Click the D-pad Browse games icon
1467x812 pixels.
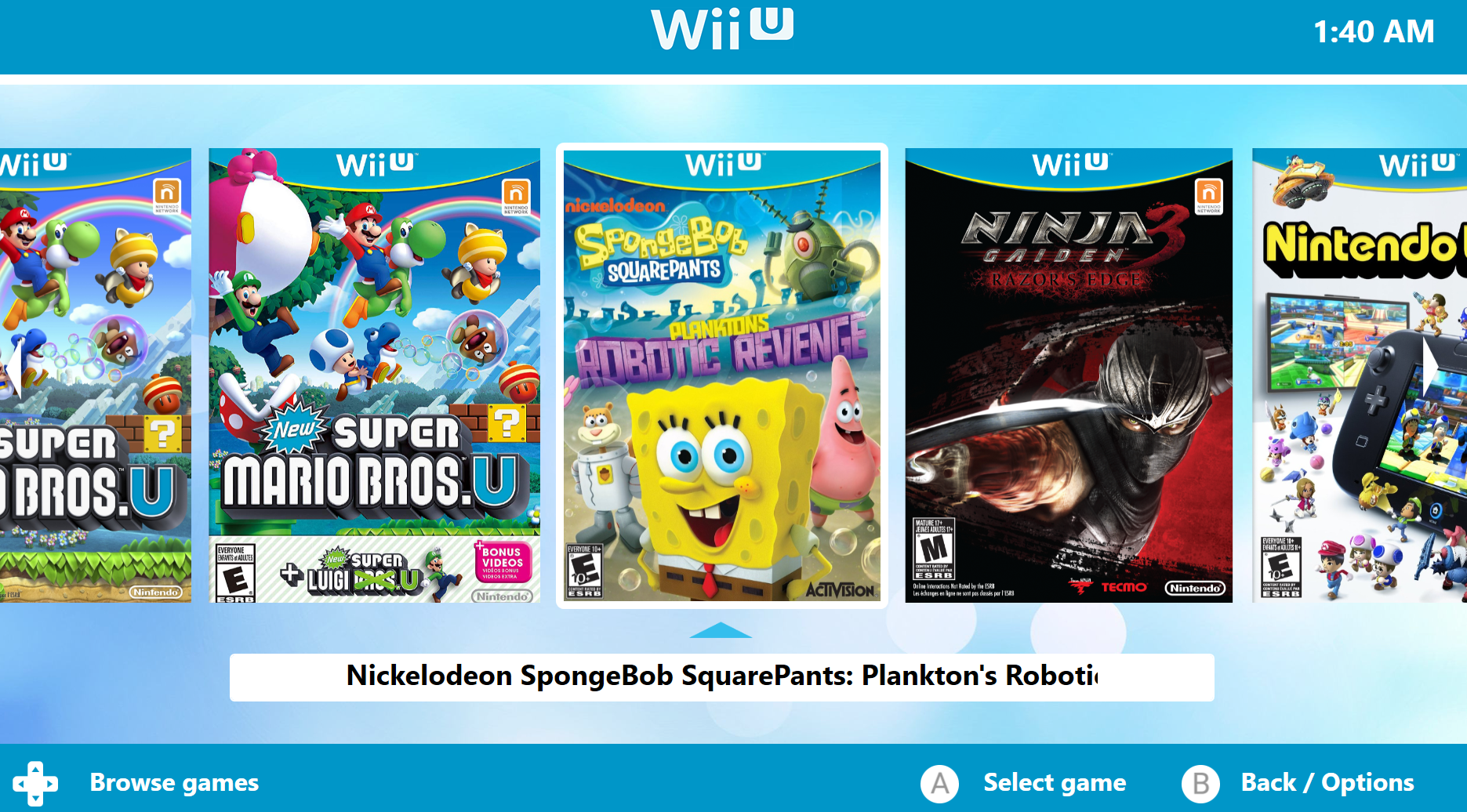(35, 783)
